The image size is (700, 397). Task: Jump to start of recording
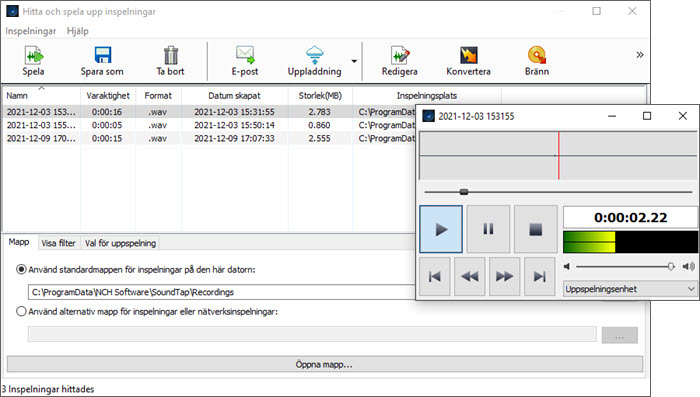[435, 276]
